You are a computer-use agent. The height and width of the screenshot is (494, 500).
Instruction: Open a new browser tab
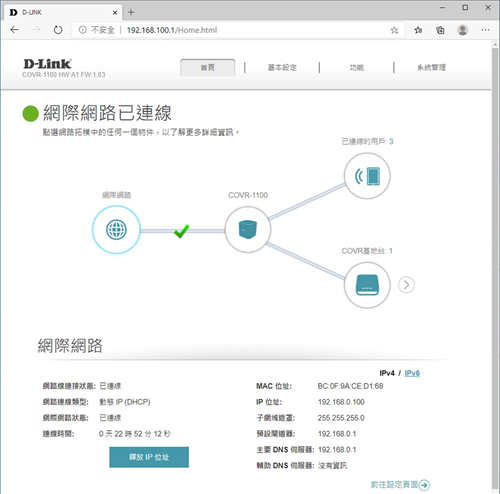tap(131, 12)
